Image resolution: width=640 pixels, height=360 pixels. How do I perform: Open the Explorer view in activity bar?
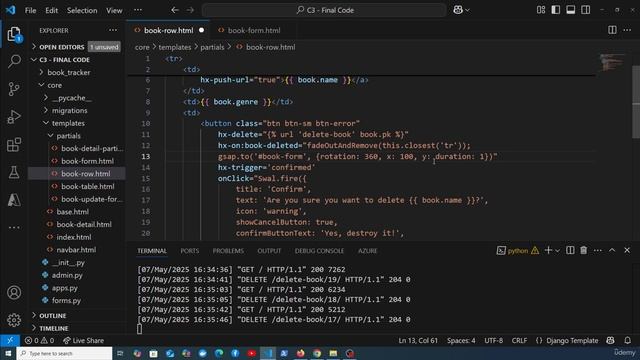click(x=14, y=34)
